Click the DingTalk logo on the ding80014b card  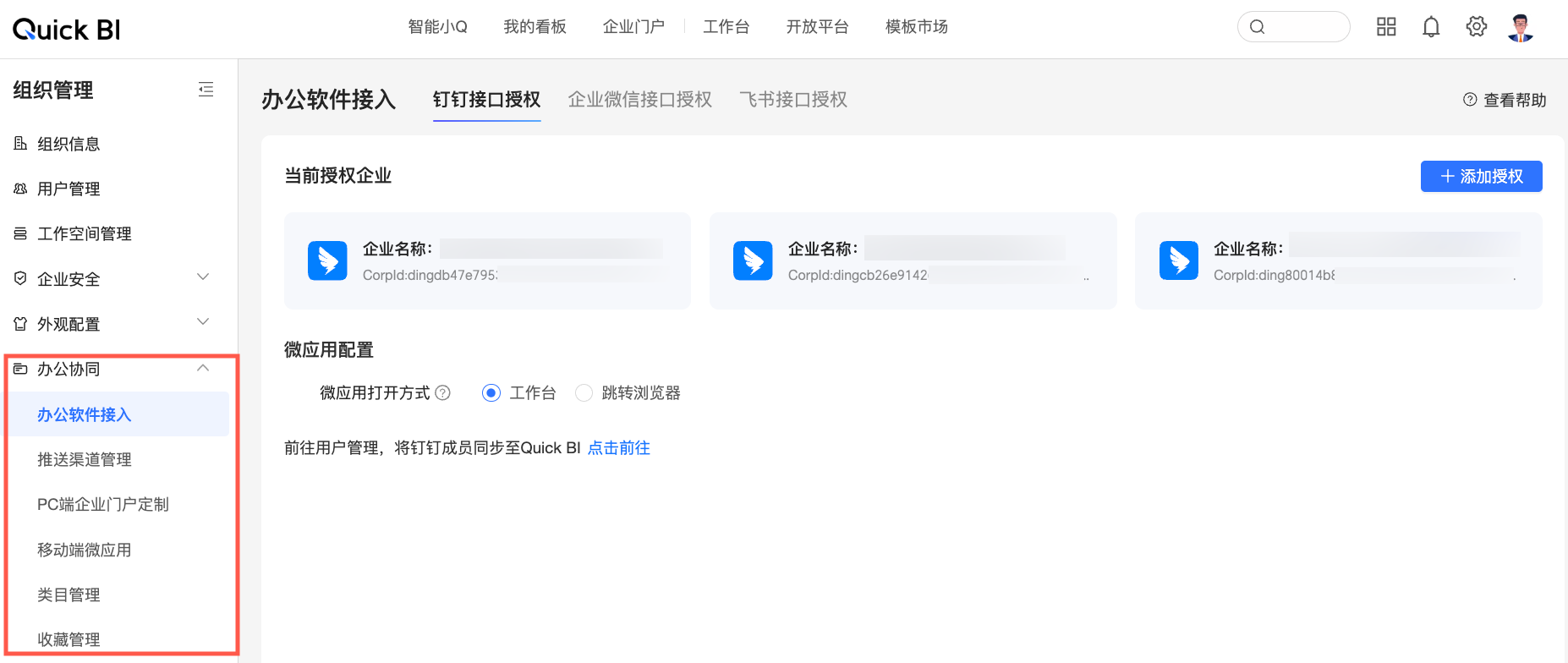1179,260
